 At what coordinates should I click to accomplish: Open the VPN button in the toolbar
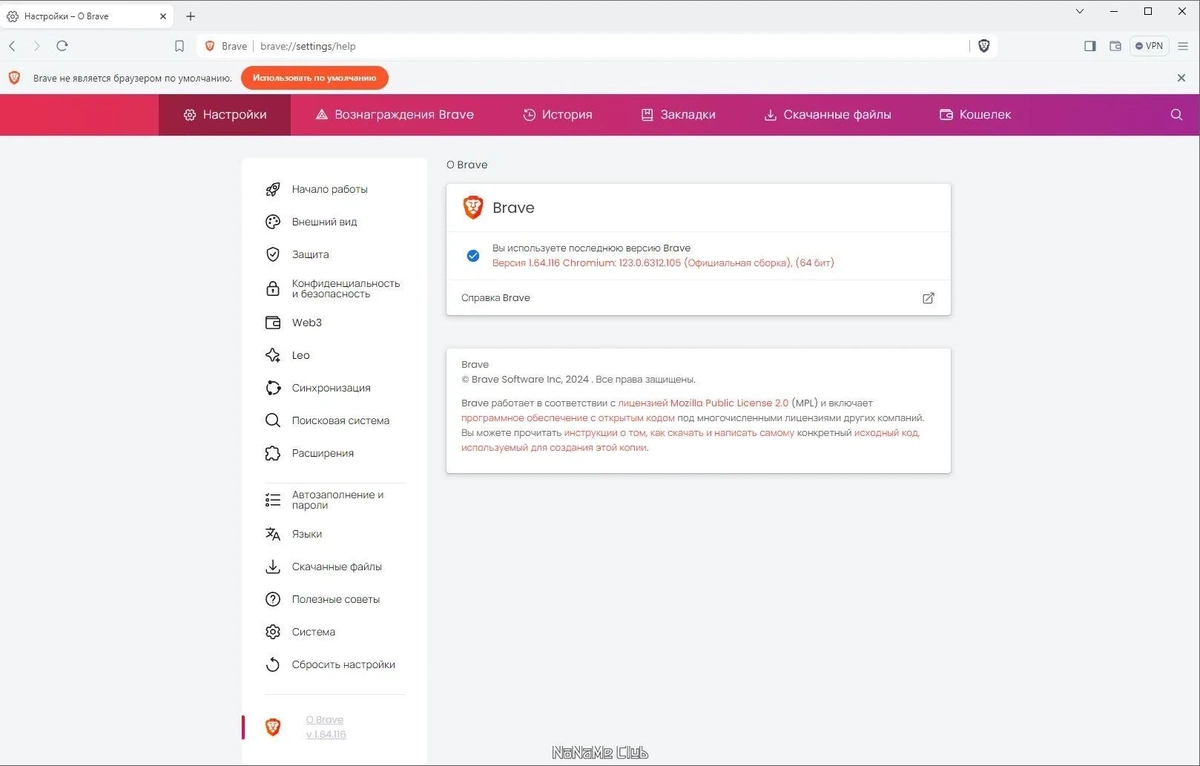pyautogui.click(x=1149, y=46)
